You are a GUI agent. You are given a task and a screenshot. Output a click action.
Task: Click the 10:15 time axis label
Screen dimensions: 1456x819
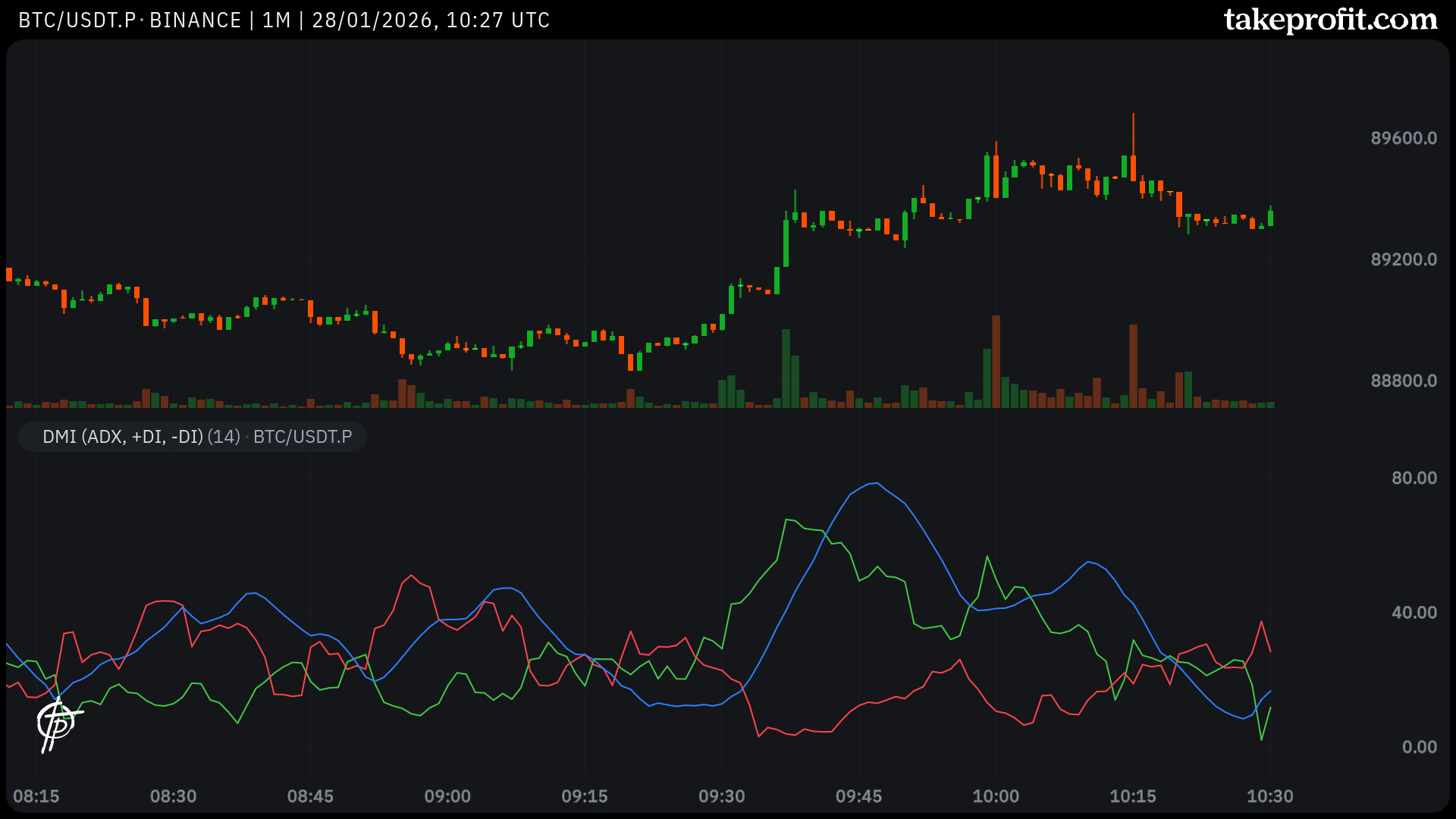1133,796
